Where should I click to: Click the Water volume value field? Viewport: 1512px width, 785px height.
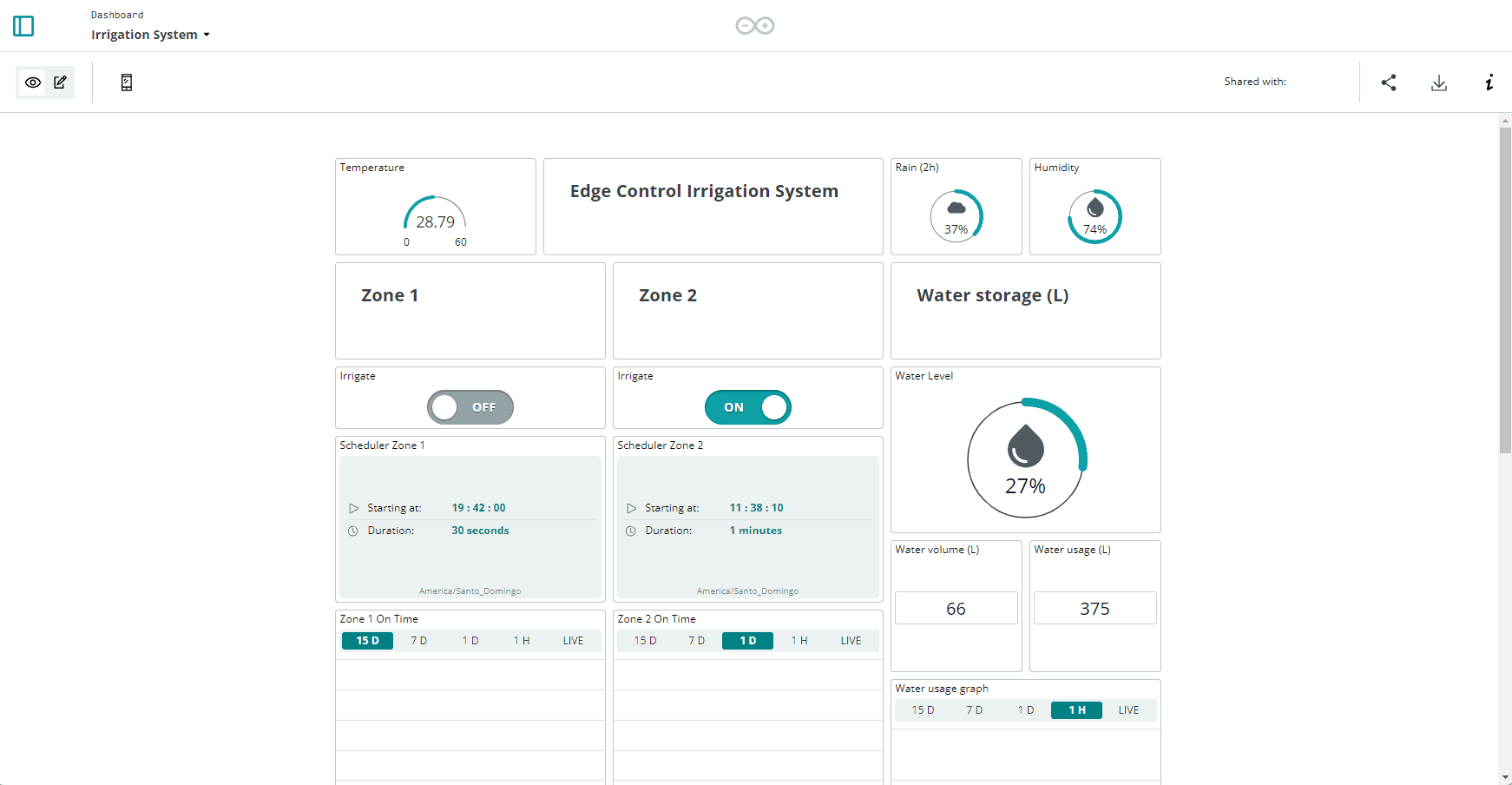tap(956, 608)
